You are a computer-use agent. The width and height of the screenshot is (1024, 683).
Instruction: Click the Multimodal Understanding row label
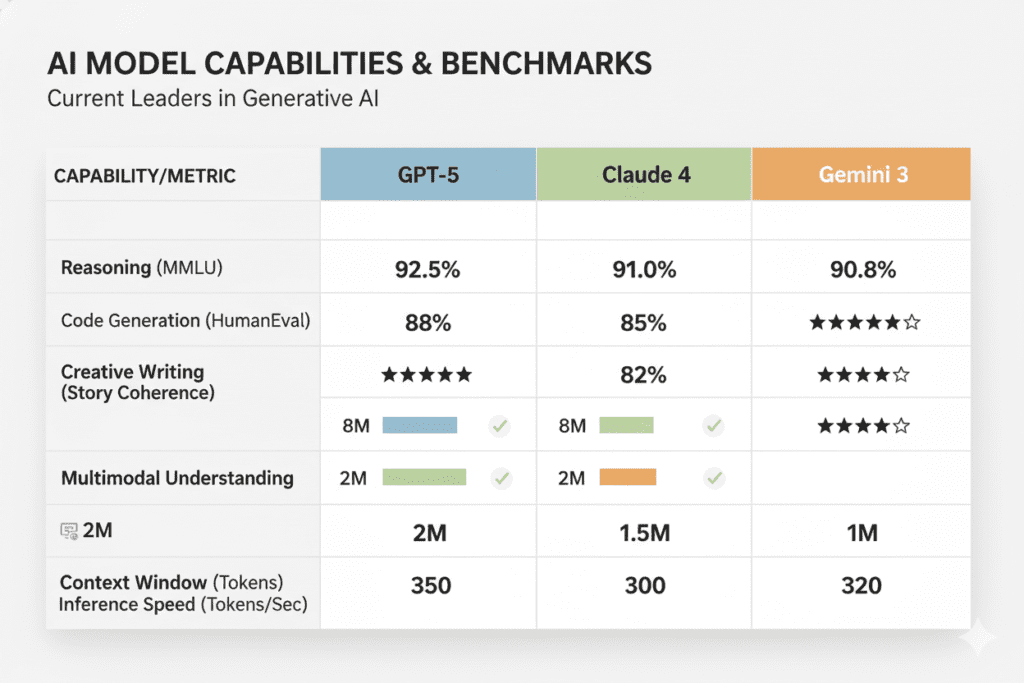177,478
